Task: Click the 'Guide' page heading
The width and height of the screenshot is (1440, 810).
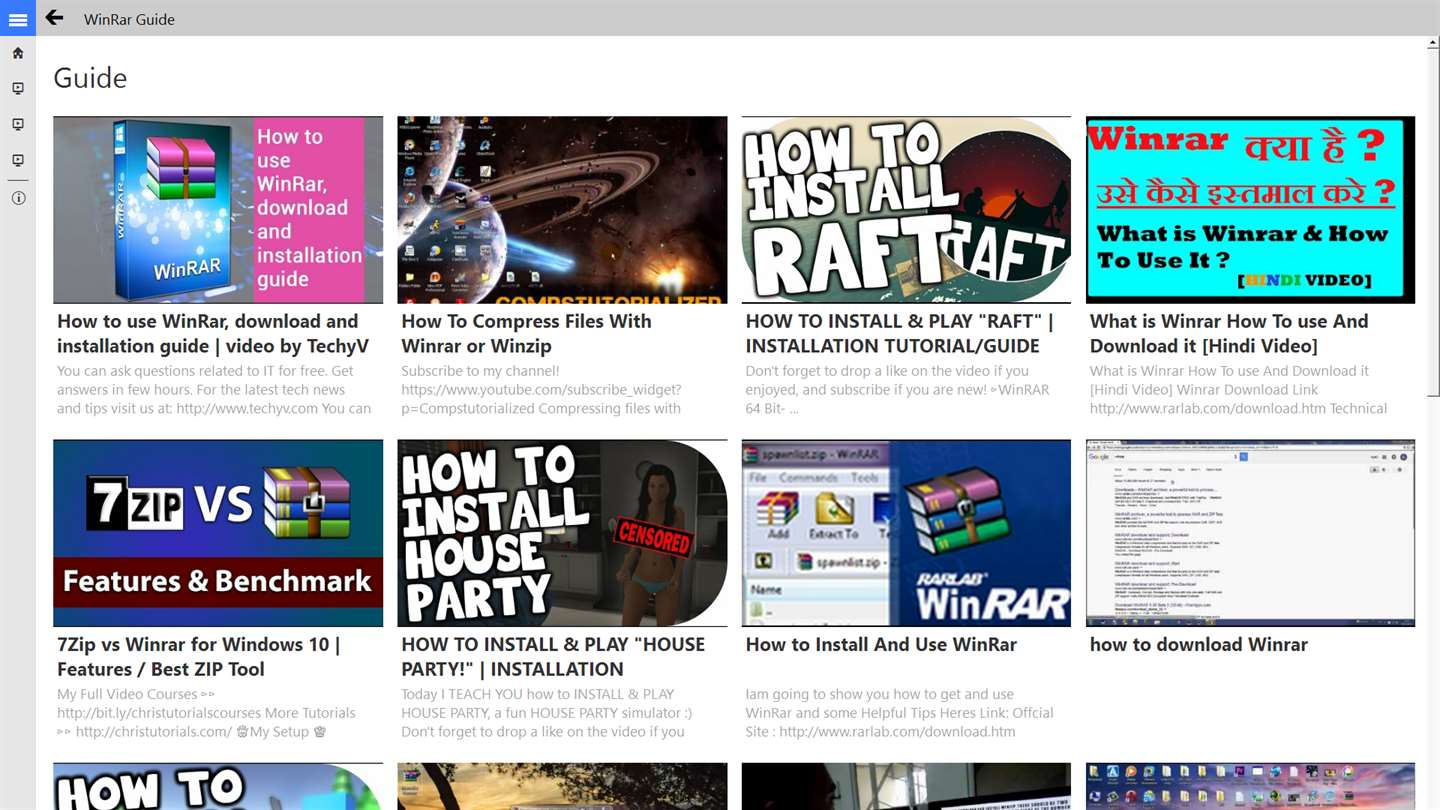Action: 90,78
